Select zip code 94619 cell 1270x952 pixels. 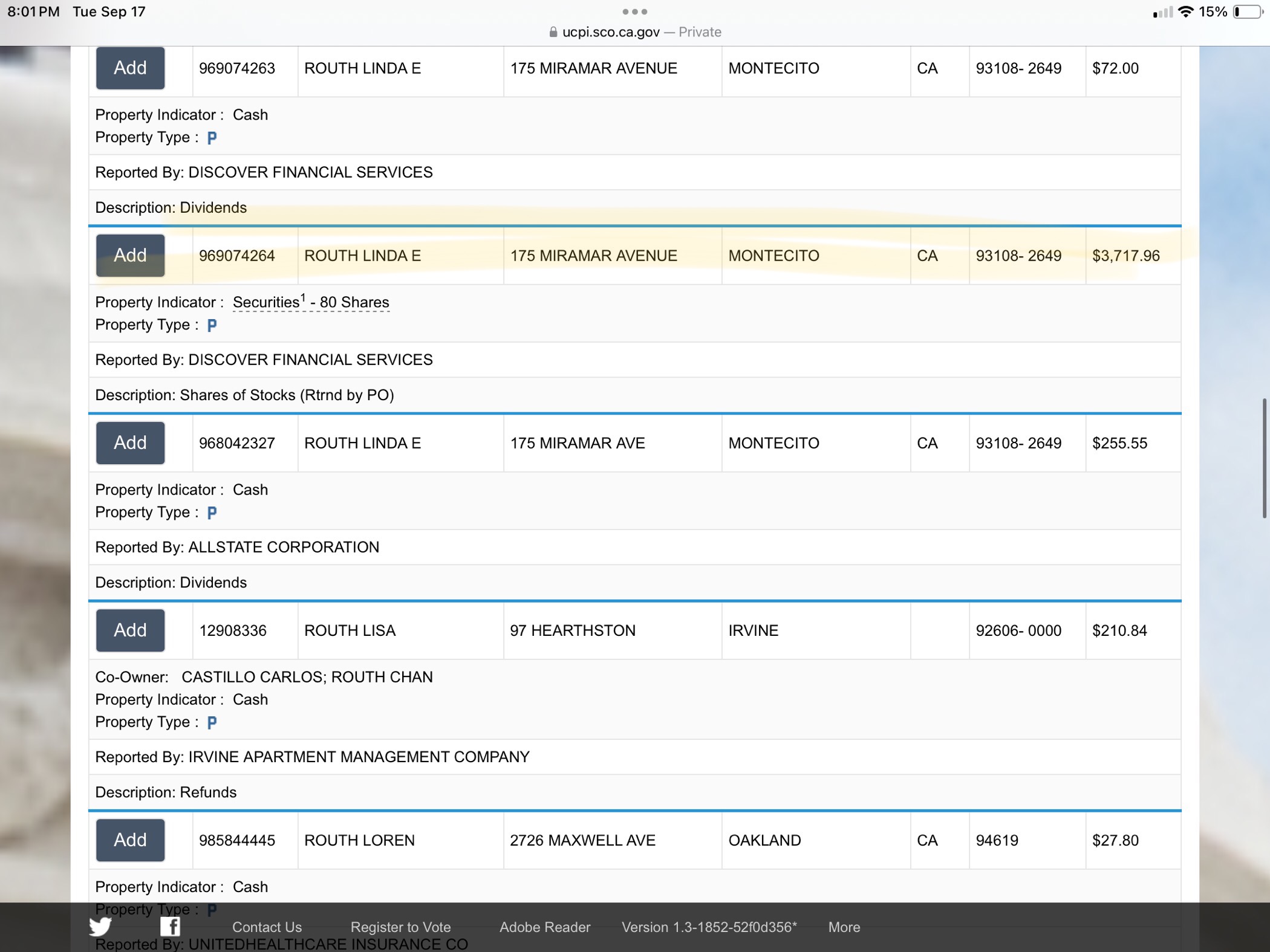click(1027, 840)
